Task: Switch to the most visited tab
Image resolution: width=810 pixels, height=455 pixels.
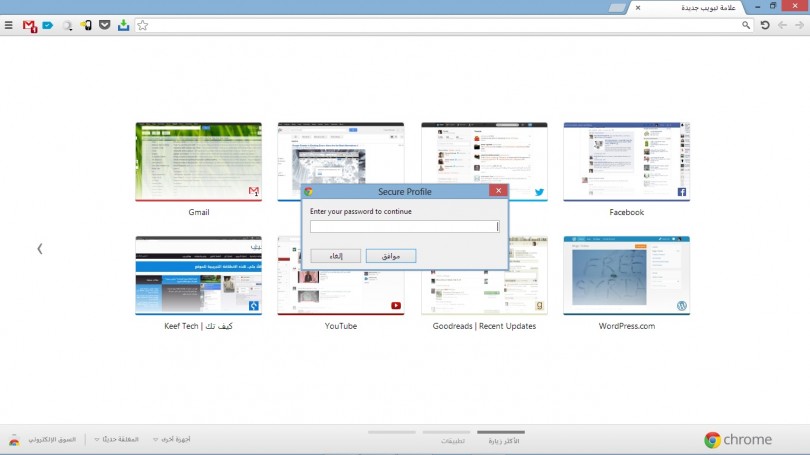Action: coord(502,440)
